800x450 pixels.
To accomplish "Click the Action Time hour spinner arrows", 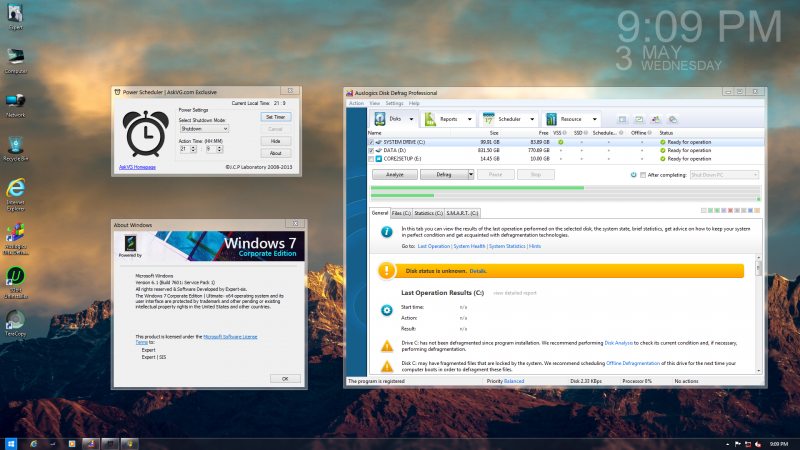I will click(193, 149).
